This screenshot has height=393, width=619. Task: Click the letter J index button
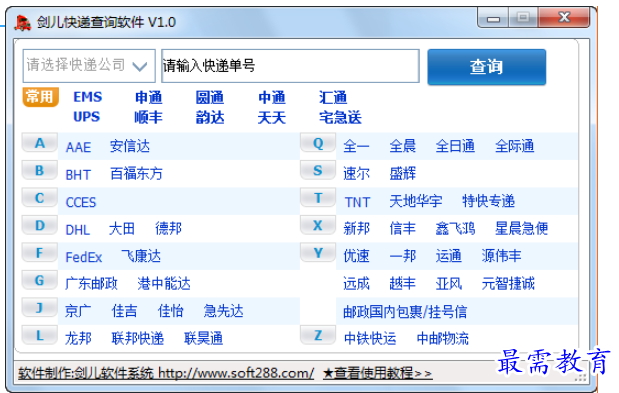(39, 308)
